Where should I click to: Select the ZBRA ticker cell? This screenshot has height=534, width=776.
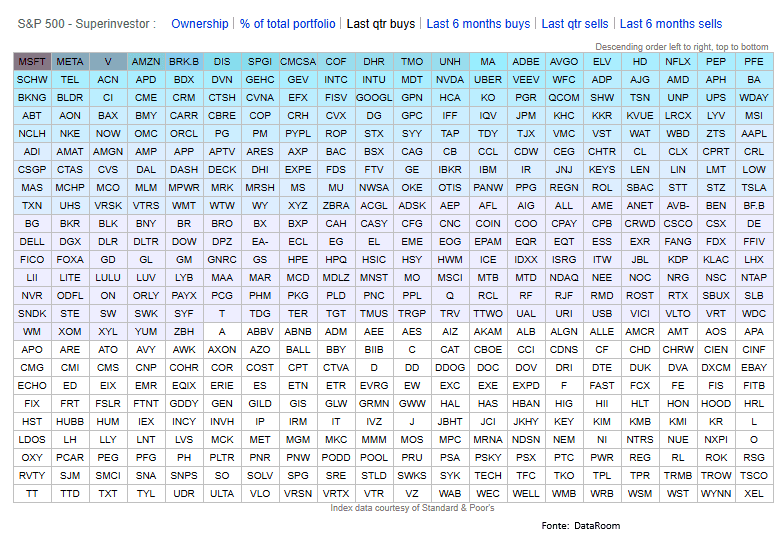click(336, 205)
